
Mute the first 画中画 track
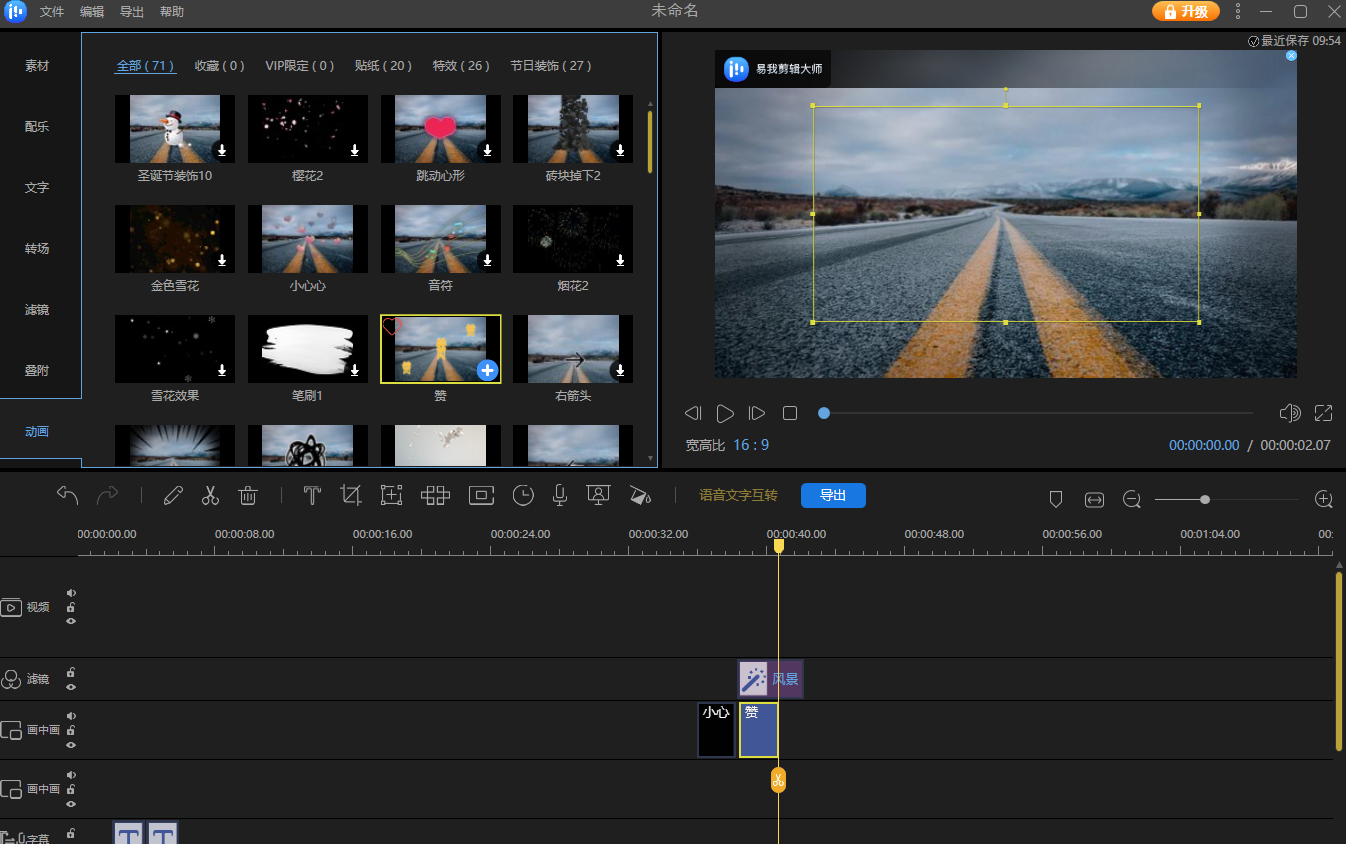point(71,716)
